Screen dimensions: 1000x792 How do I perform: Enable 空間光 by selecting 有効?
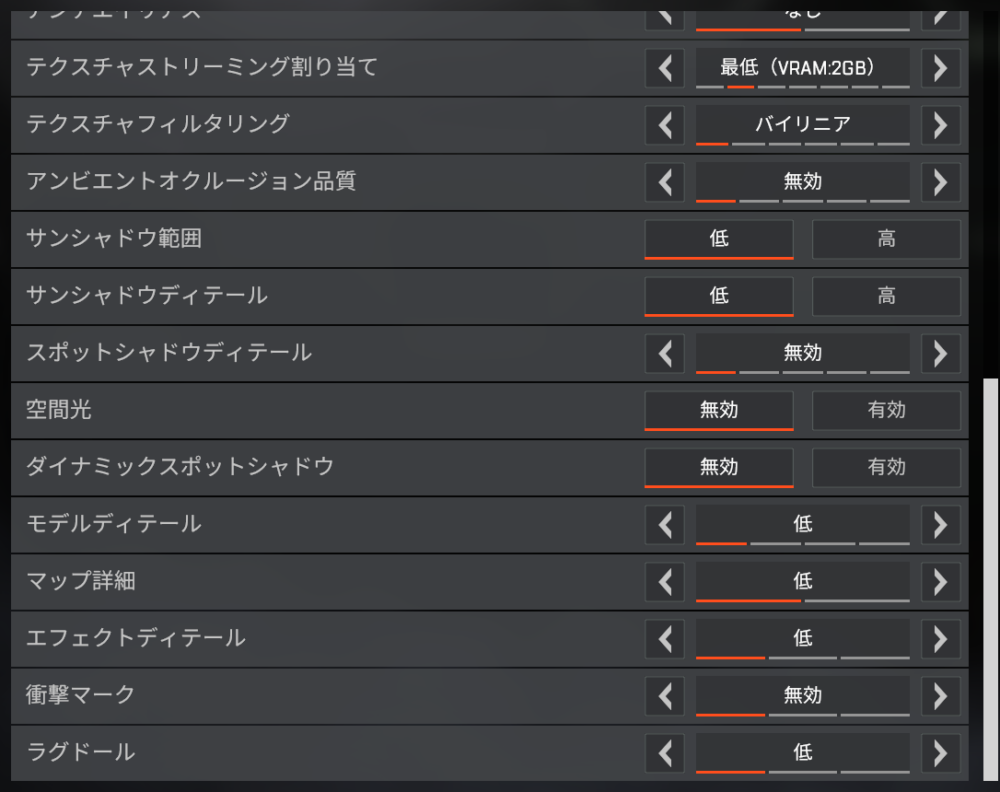886,410
